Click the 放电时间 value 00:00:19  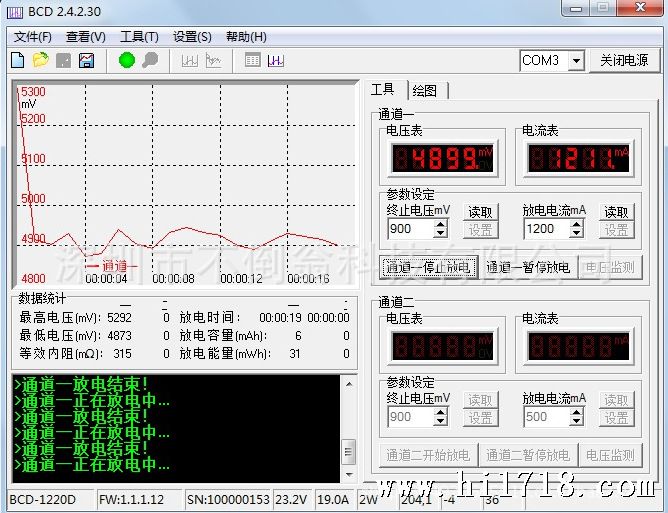point(280,317)
